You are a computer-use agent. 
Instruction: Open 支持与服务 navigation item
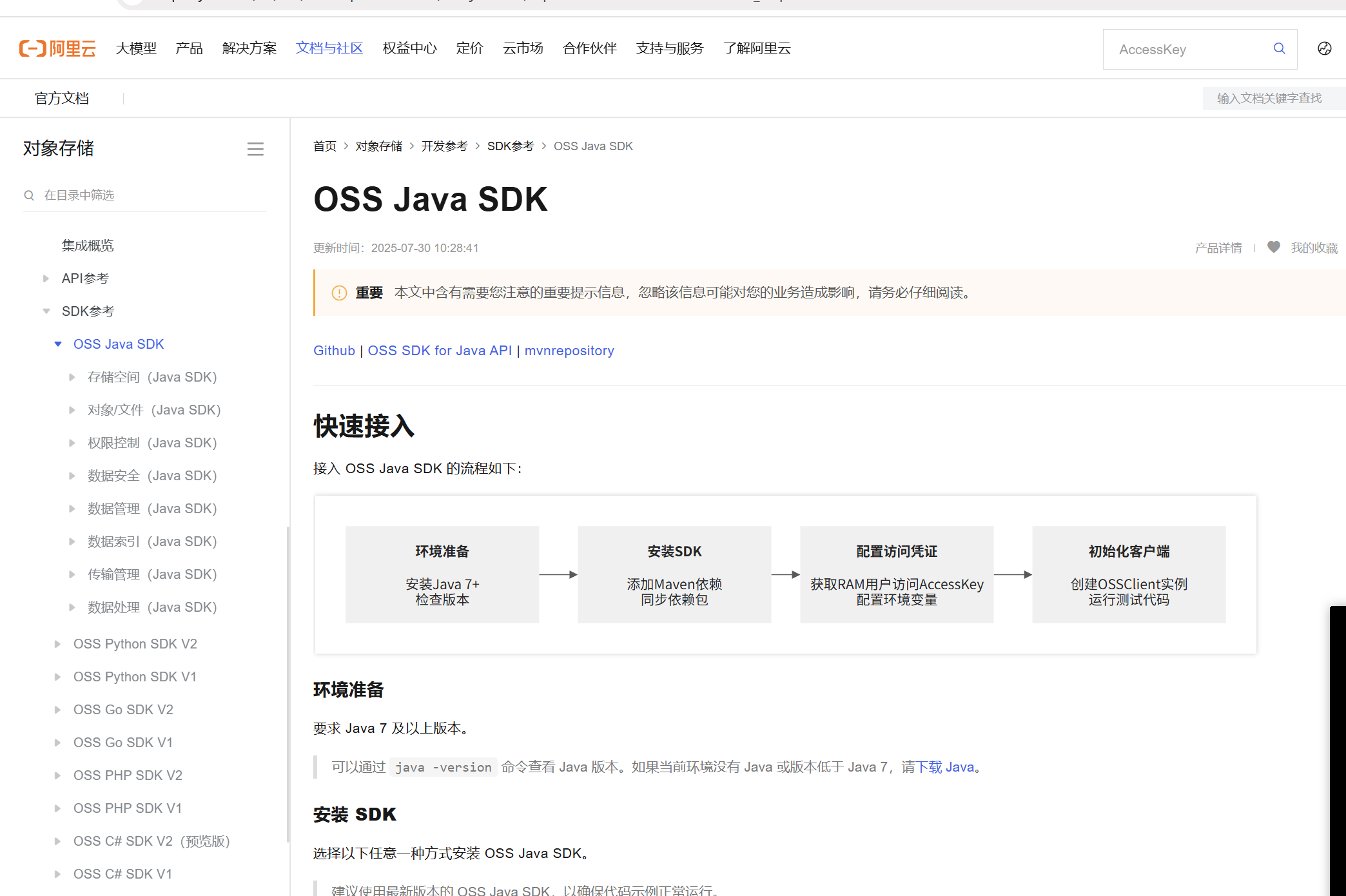point(670,48)
